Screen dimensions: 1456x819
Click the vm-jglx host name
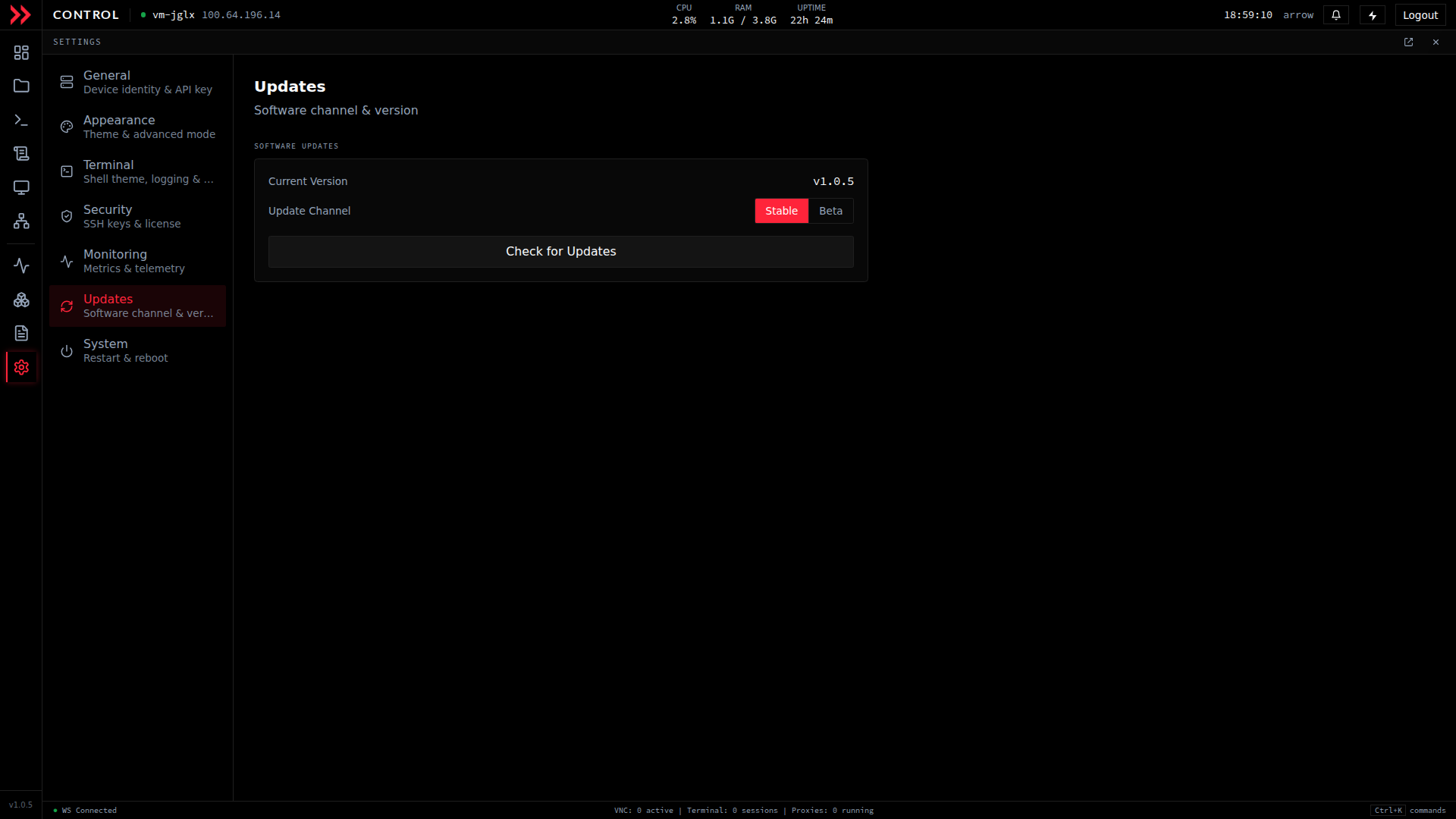[x=174, y=15]
